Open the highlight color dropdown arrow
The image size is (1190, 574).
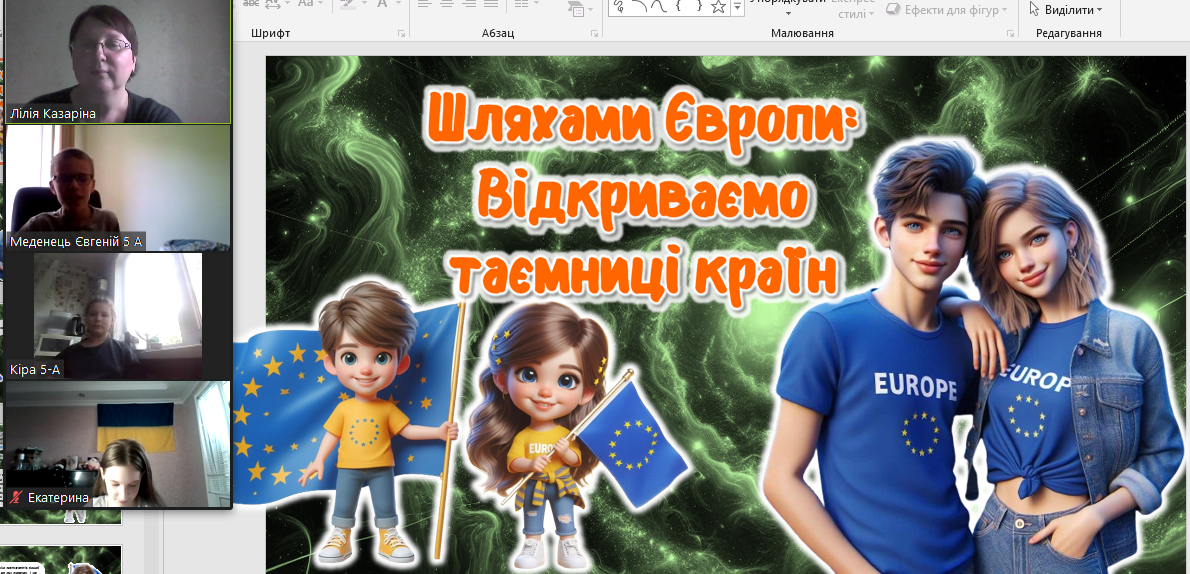[x=364, y=3]
